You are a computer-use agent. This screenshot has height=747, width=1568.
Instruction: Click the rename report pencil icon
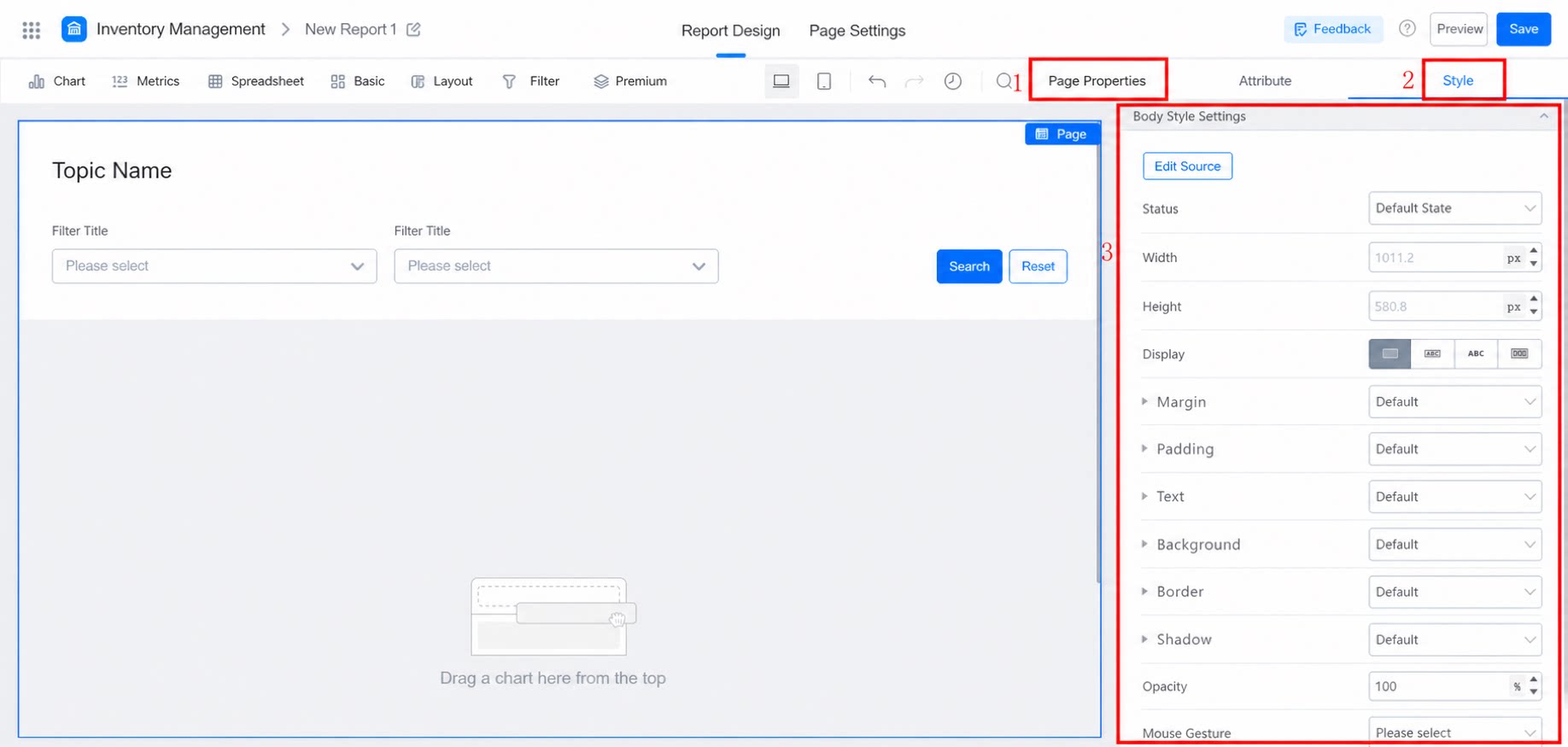pyautogui.click(x=413, y=30)
